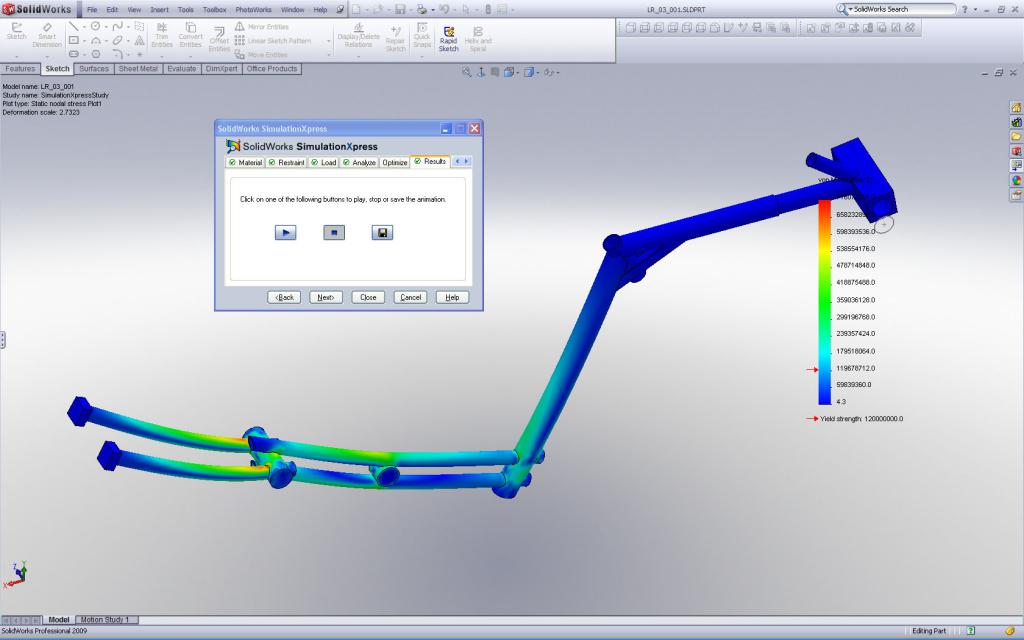1024x640 pixels.
Task: Open the File Explorer pane tab
Action: click(1016, 136)
